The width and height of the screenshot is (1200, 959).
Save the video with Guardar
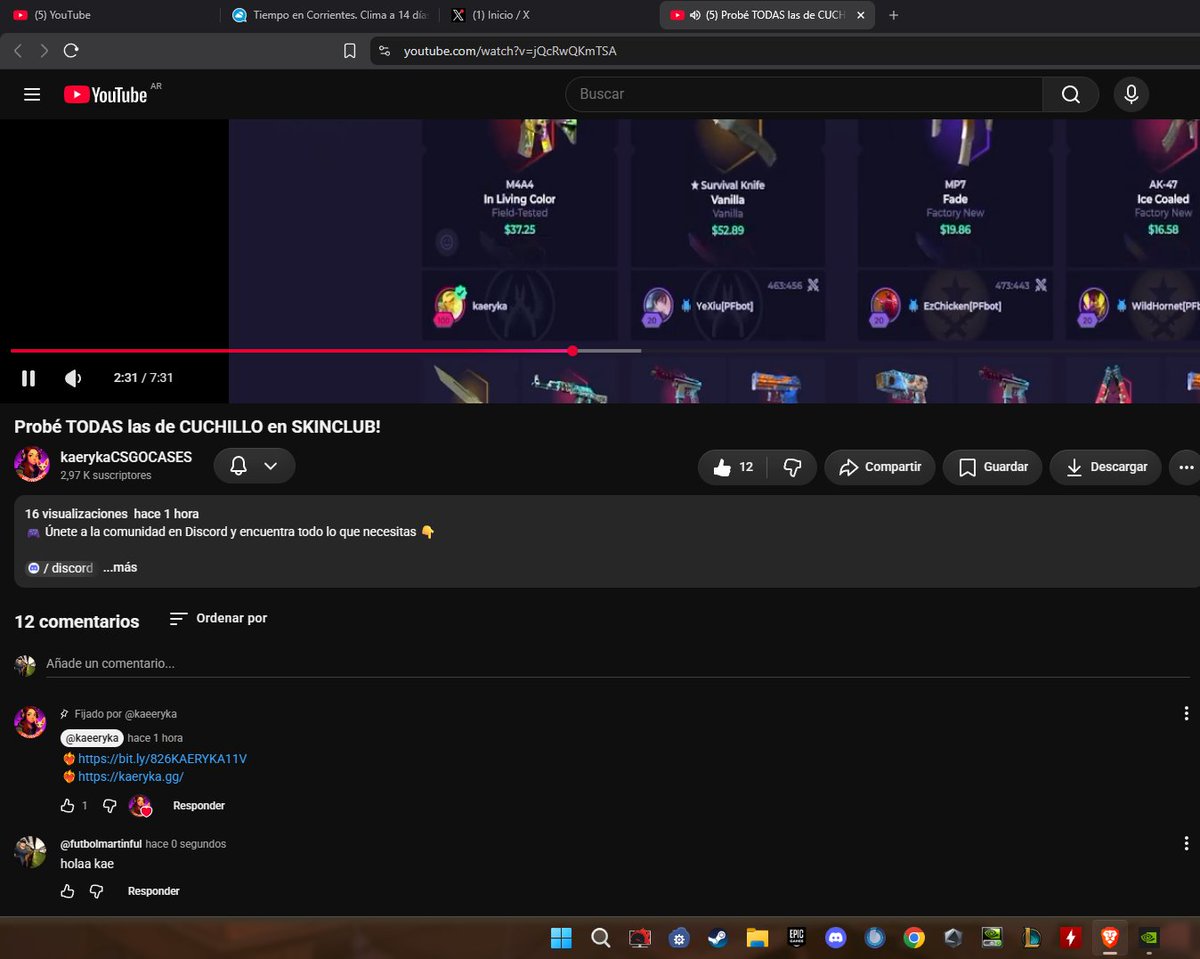click(992, 467)
